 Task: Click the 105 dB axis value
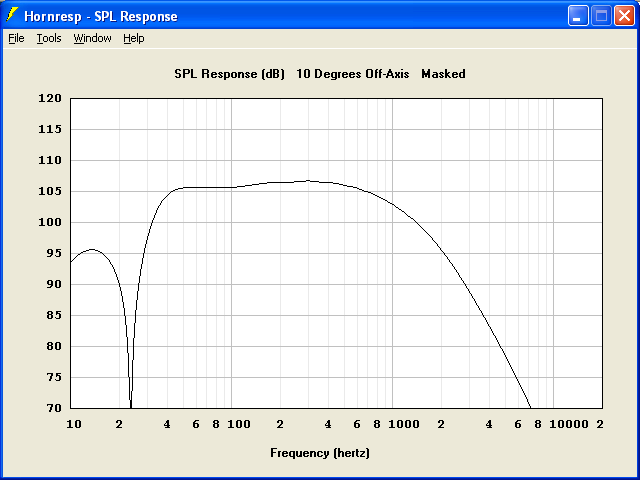pyautogui.click(x=50, y=191)
